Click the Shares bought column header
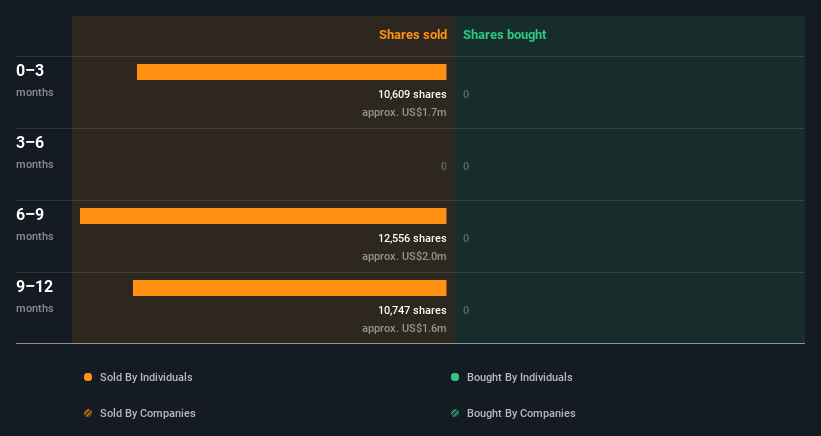Image resolution: width=821 pixels, height=436 pixels. point(505,35)
